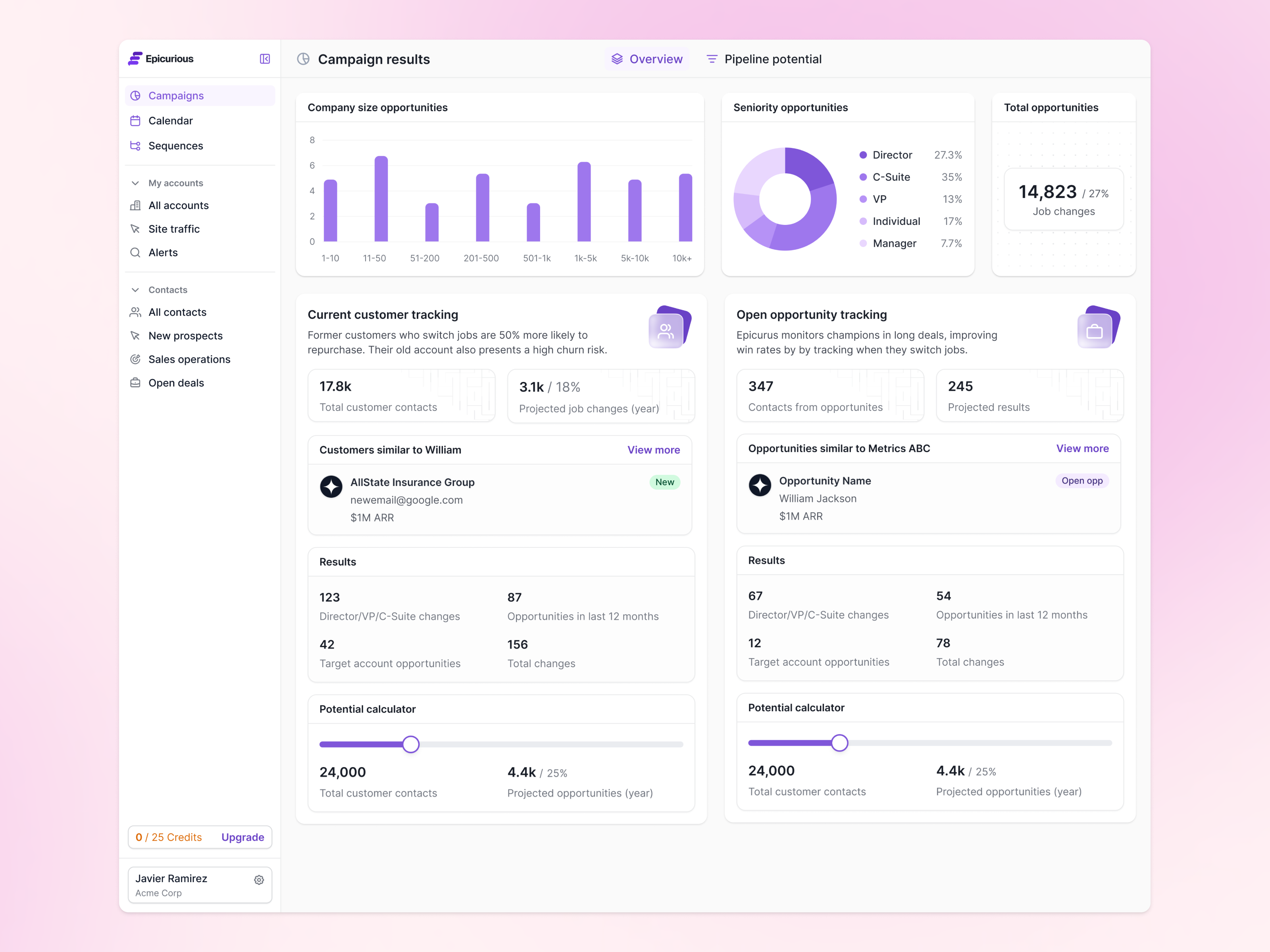Open settings gear next to Javier Ramirez
The width and height of the screenshot is (1270, 952).
tap(259, 880)
